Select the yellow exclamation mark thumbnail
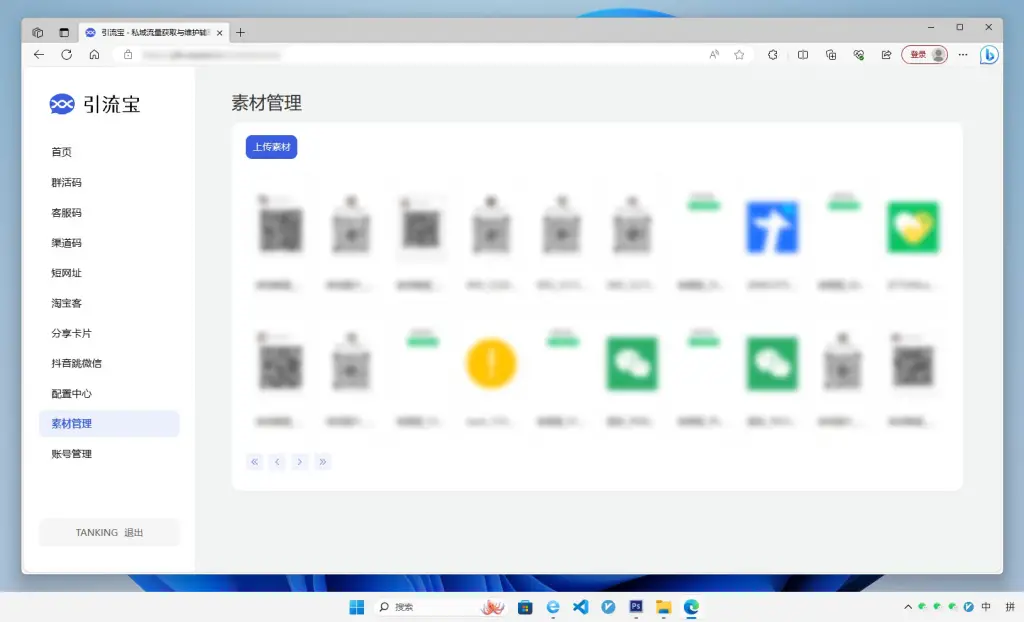 491,364
